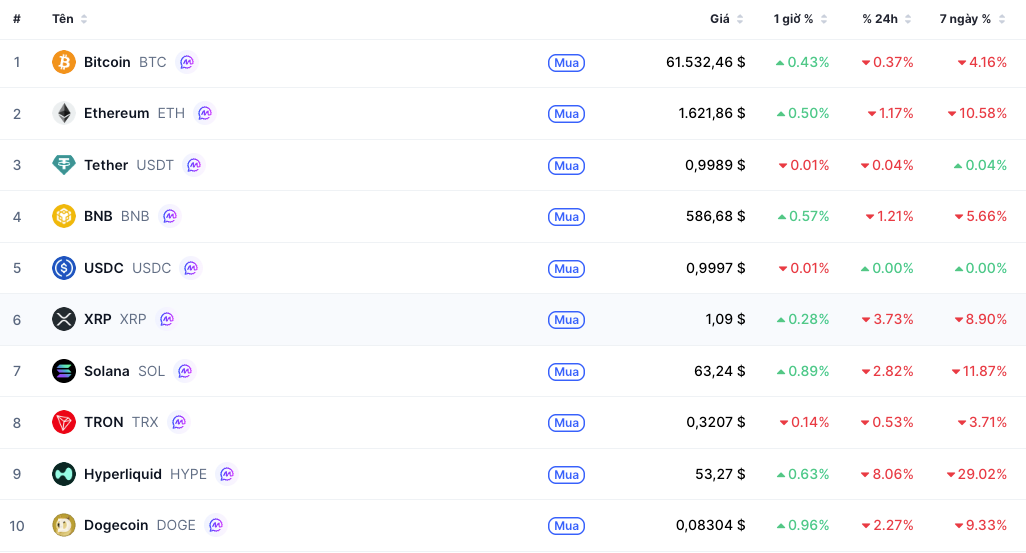1026x553 pixels.
Task: Click the Dogecoin logo icon
Action: (63, 525)
